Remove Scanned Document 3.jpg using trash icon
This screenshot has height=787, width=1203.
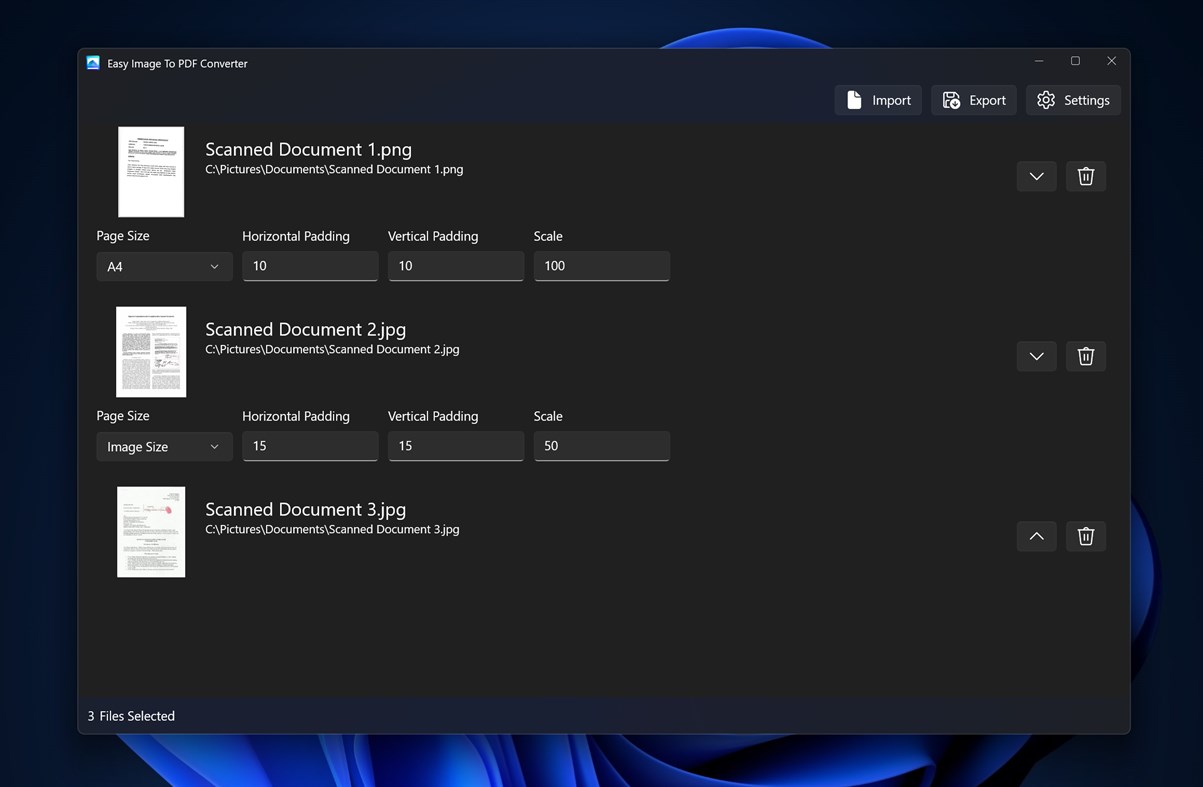pyautogui.click(x=1085, y=536)
